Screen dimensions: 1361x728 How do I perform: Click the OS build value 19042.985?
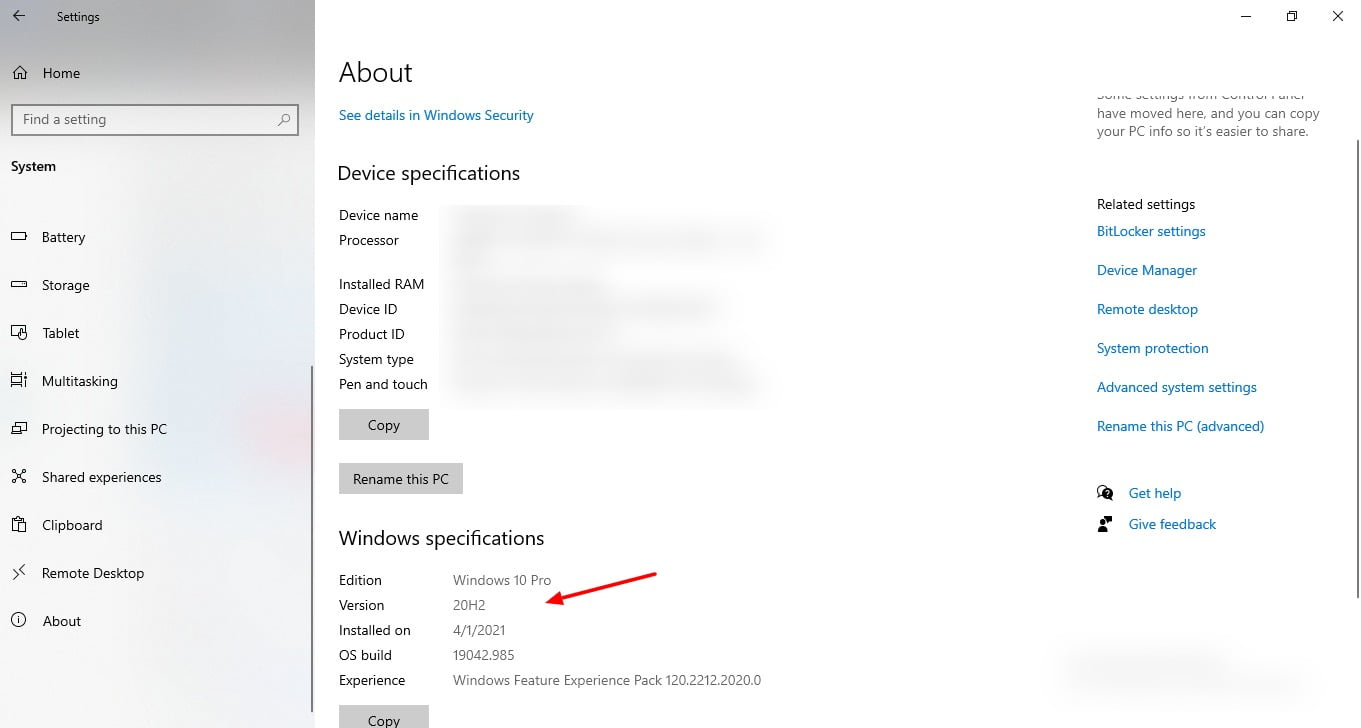pyautogui.click(x=484, y=655)
